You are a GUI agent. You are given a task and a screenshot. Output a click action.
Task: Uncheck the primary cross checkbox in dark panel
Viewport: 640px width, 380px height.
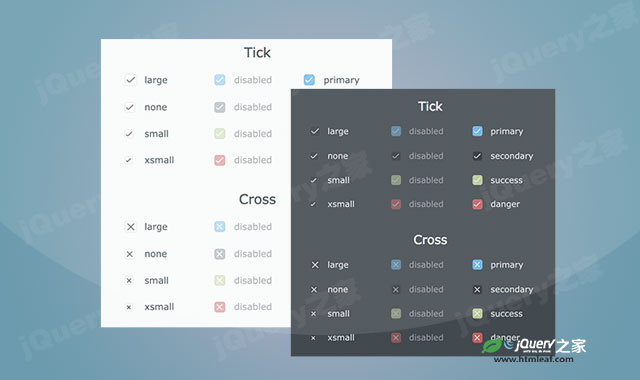[478, 265]
